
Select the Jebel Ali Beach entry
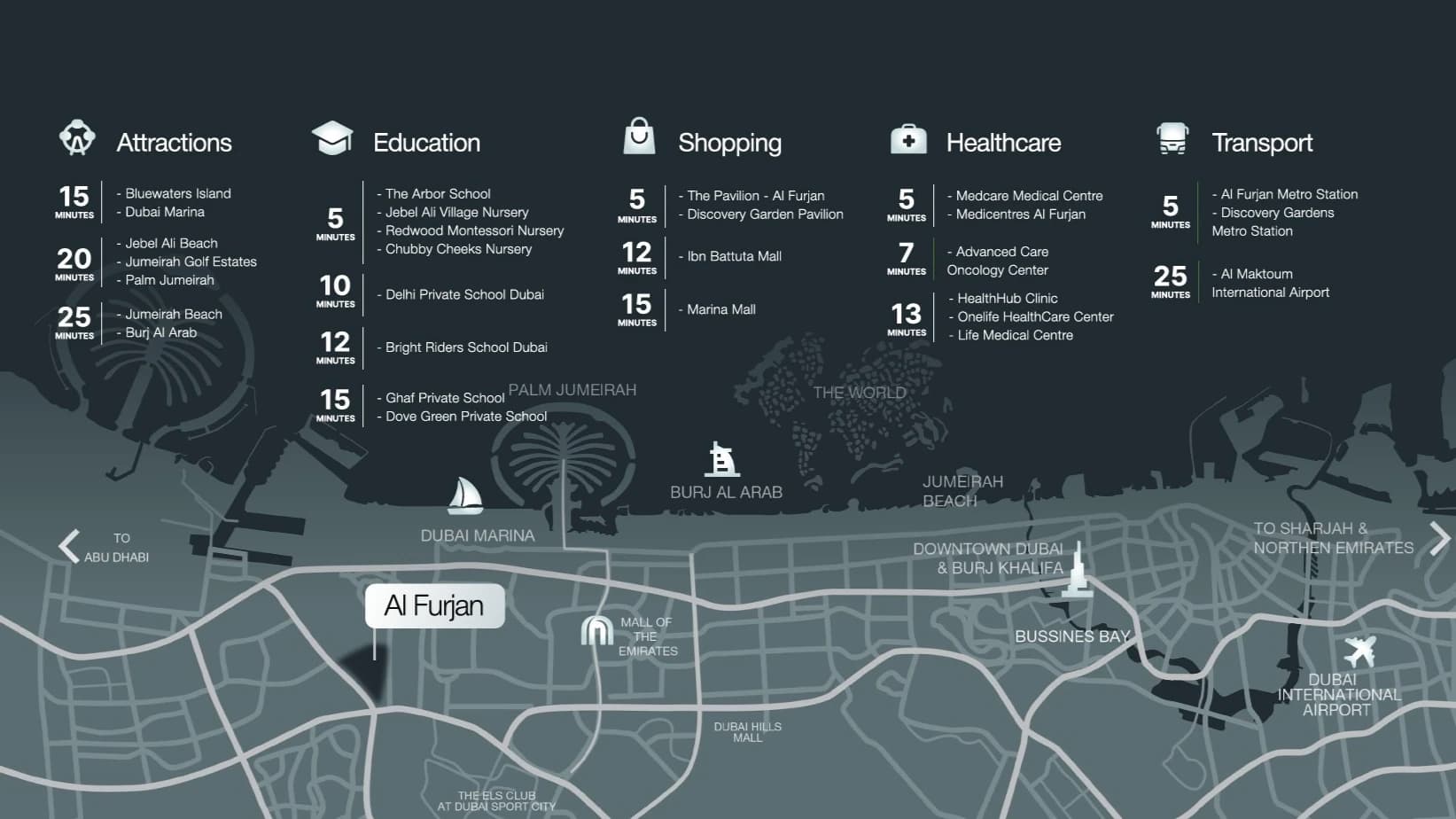[167, 243]
